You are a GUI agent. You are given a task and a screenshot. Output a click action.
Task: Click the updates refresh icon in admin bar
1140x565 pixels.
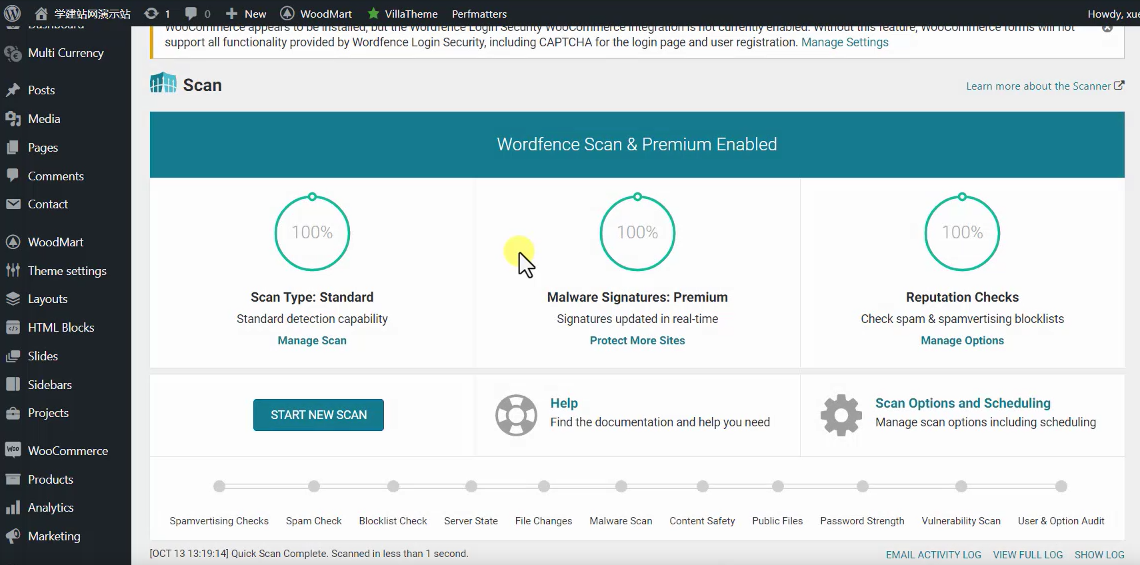(151, 13)
